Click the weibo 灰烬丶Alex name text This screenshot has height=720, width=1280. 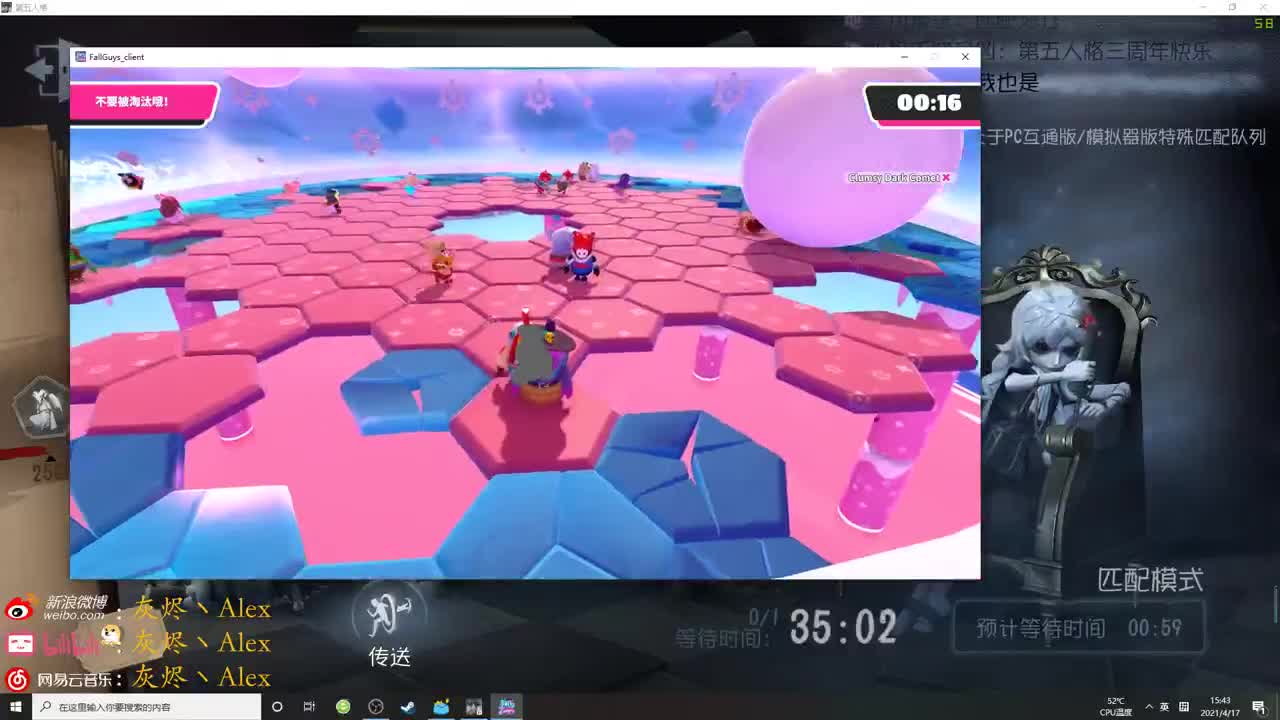(x=202, y=608)
